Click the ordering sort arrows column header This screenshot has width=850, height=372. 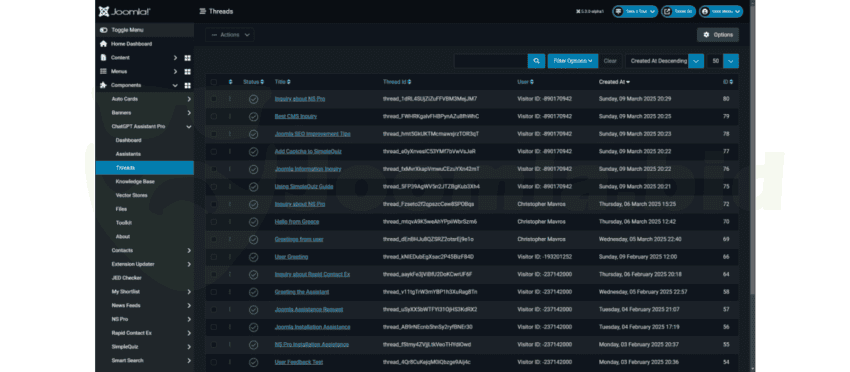point(230,82)
